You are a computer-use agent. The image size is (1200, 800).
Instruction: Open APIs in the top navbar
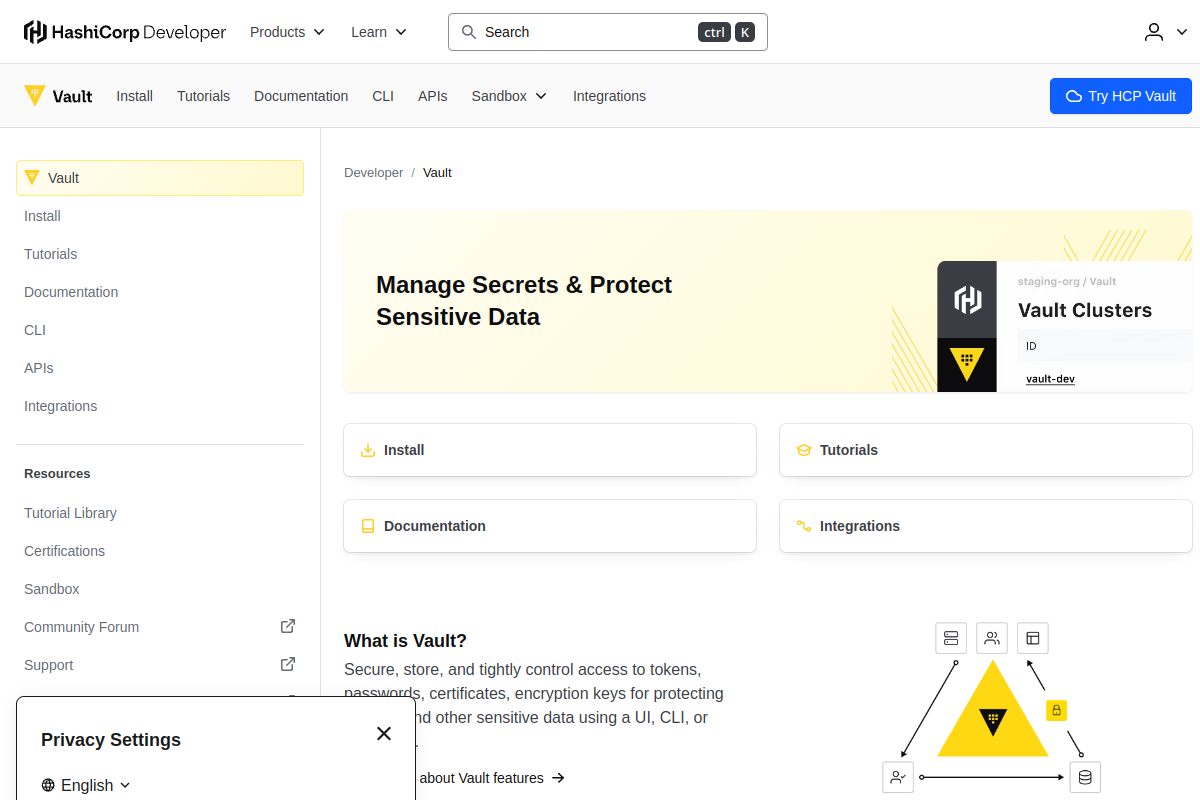click(433, 96)
